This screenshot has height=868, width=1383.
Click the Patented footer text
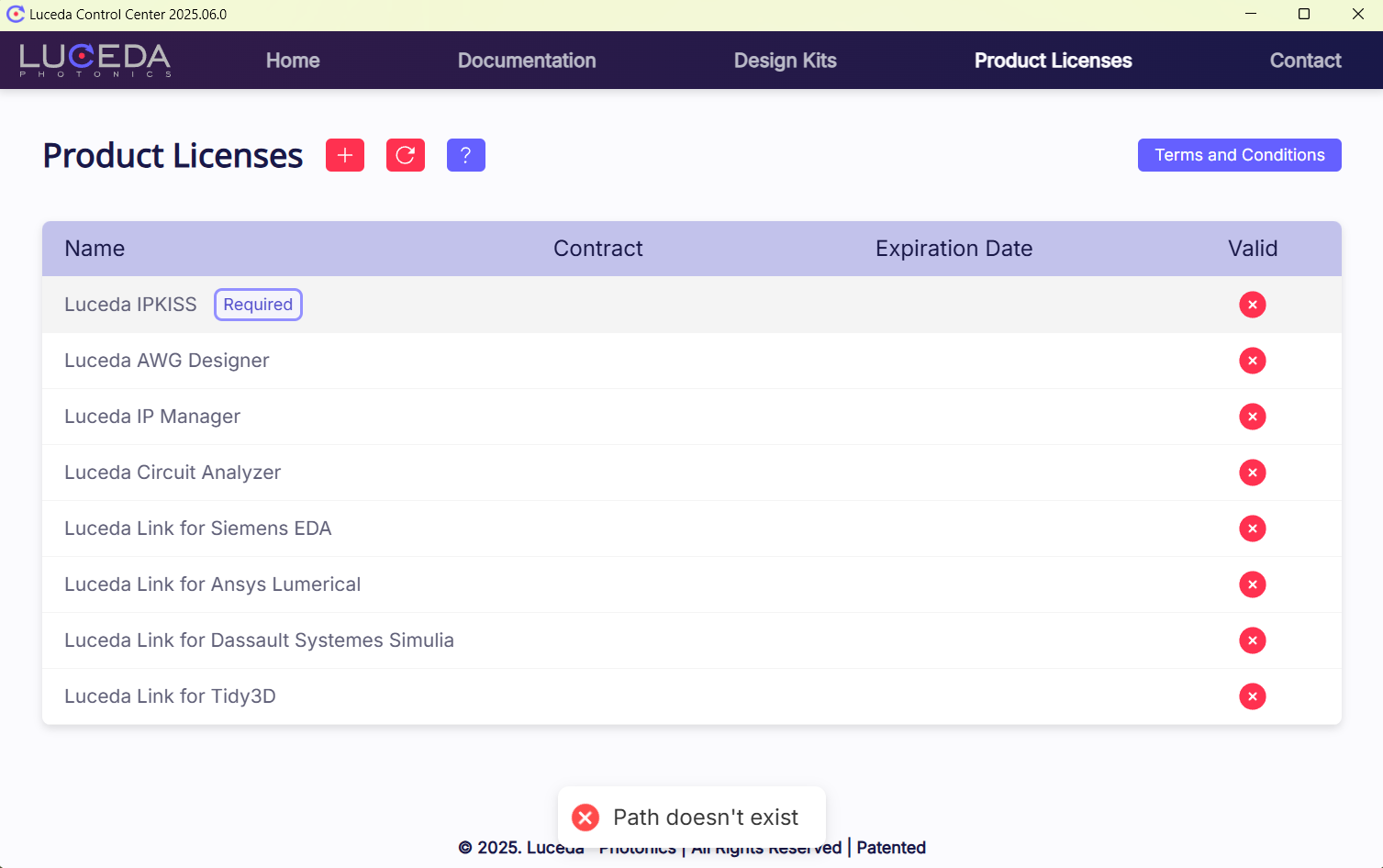pos(891,848)
